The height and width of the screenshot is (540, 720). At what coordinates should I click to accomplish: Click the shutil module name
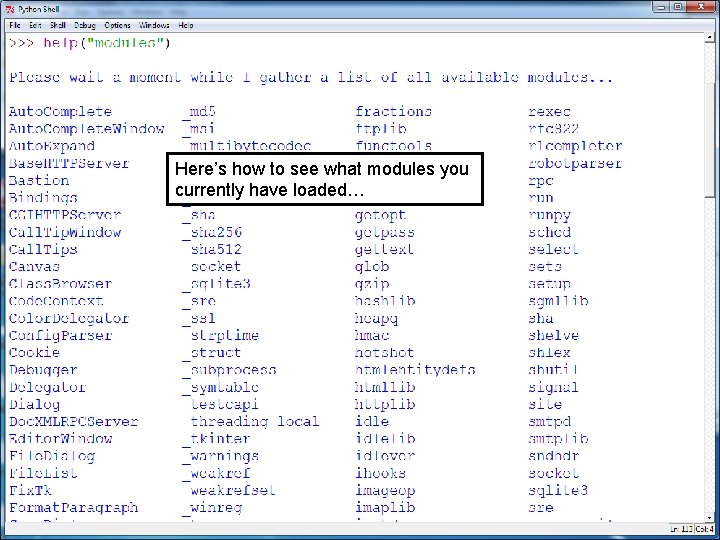[x=553, y=370]
